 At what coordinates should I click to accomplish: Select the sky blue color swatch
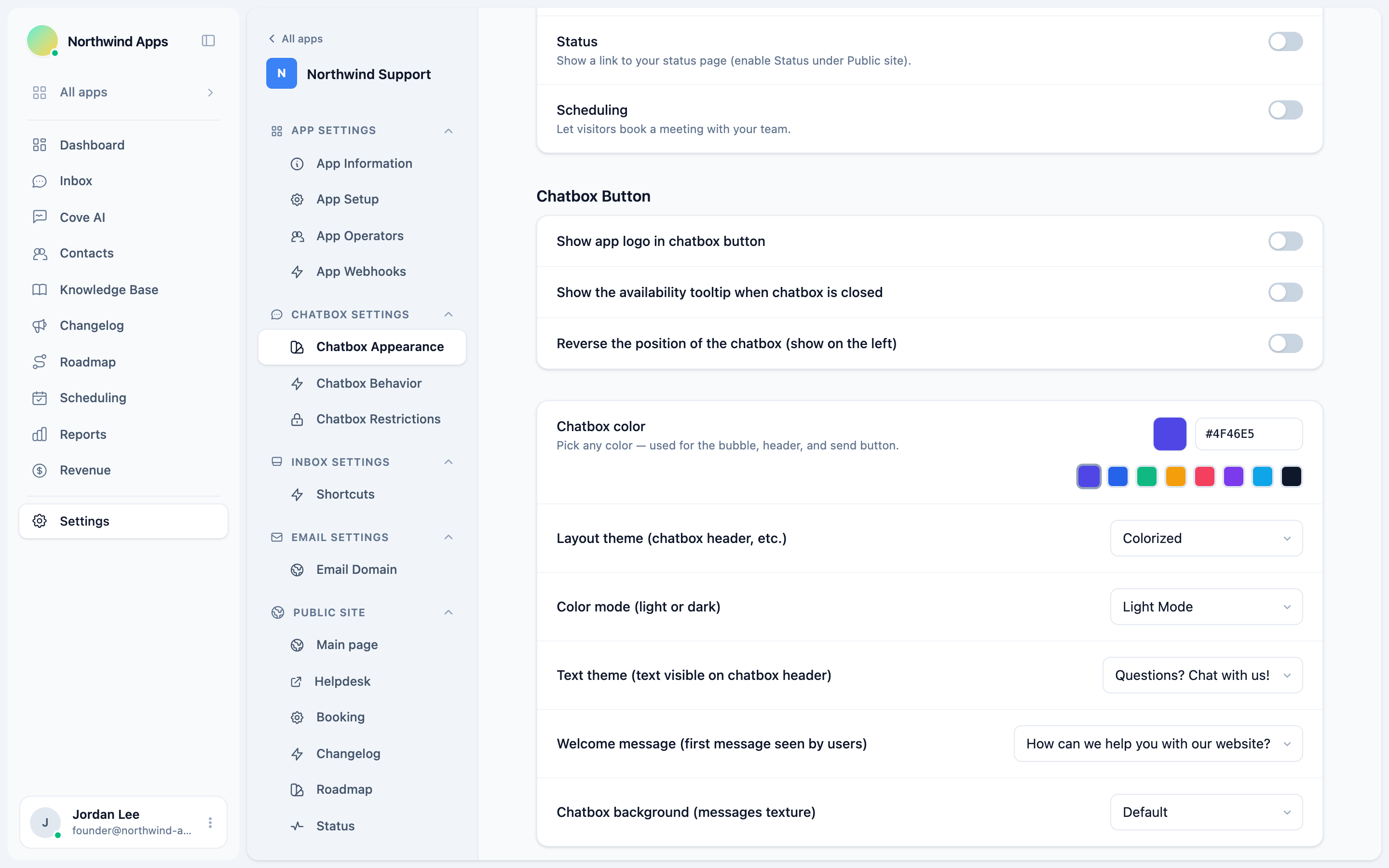coord(1263,476)
